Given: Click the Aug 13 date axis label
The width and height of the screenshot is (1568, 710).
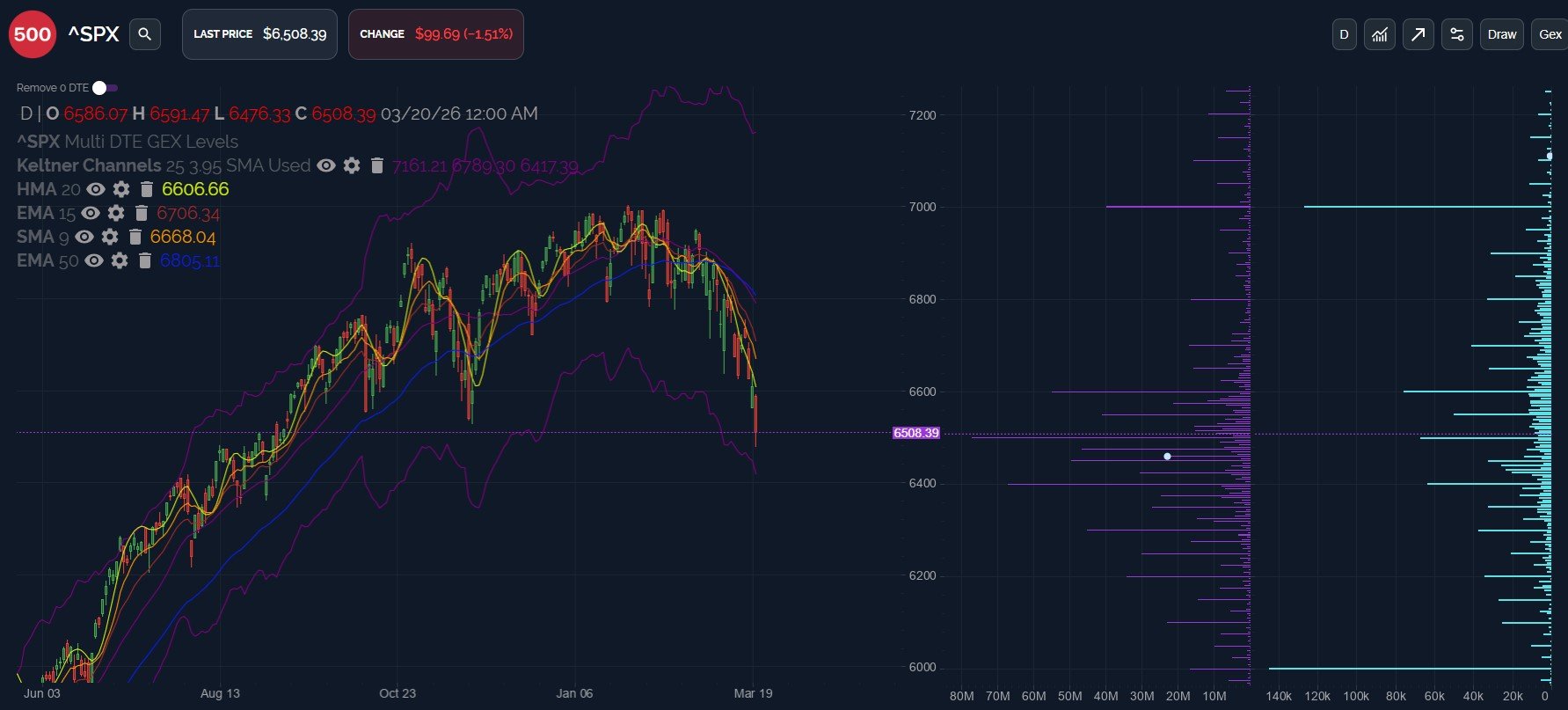Looking at the screenshot, I should pyautogui.click(x=220, y=693).
